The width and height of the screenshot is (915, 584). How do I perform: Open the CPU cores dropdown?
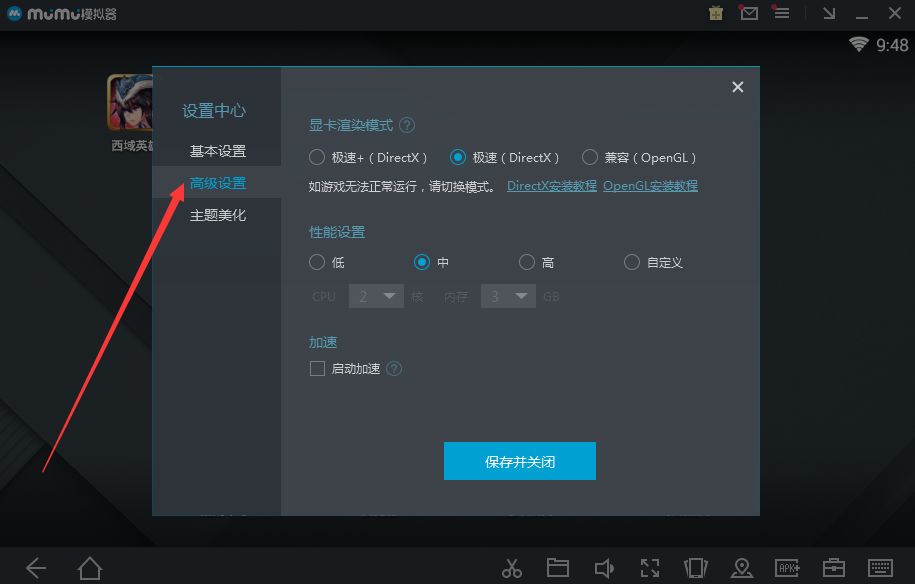coord(376,296)
